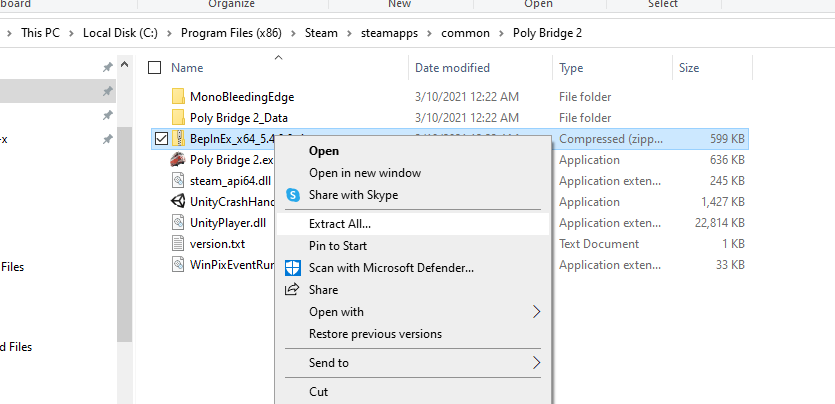Toggle the select-all checkbox in header
835x404 pixels.
tap(155, 68)
